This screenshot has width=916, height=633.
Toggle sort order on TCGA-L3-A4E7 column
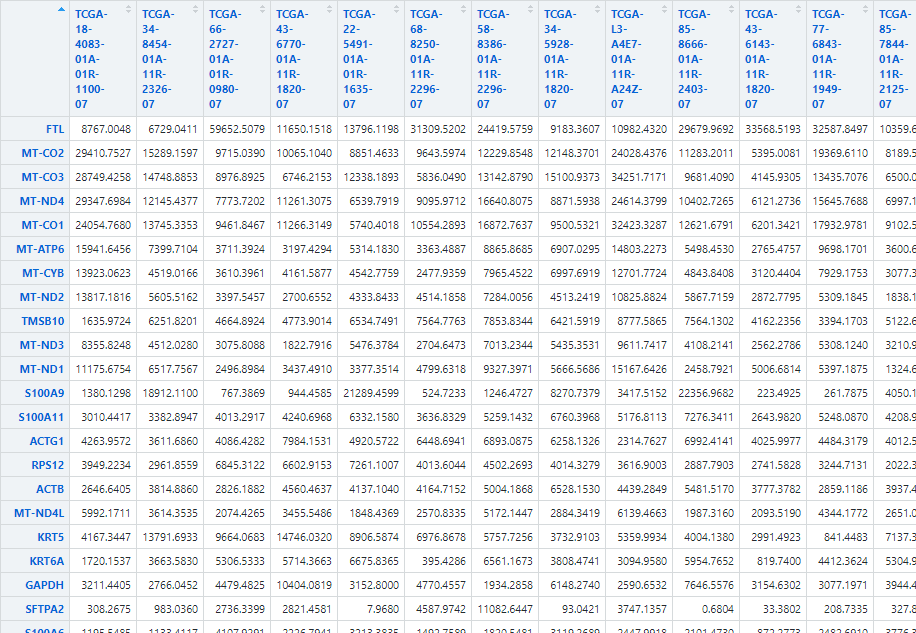[666, 10]
